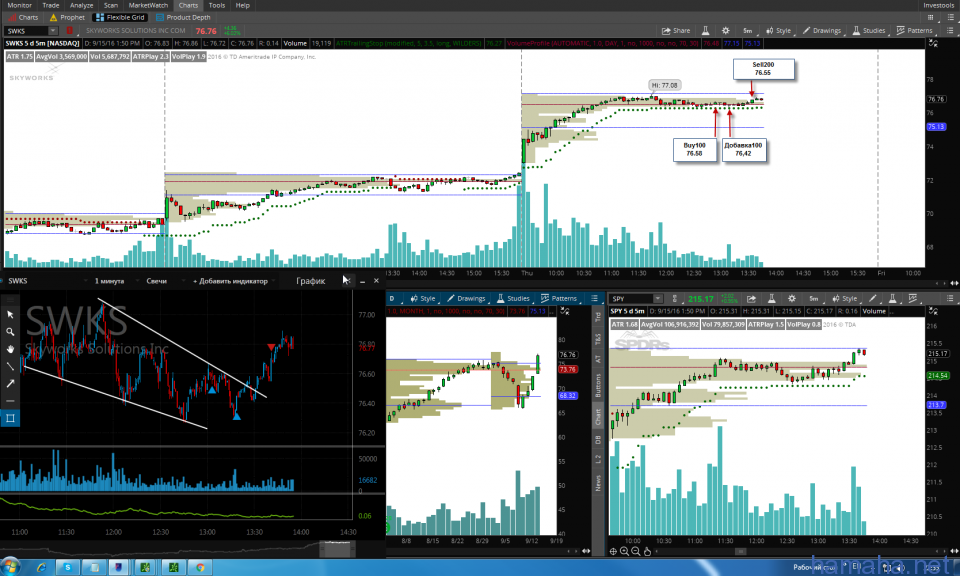Open Studies menu in daily chart panel
This screenshot has width=960, height=576.
pos(513,298)
